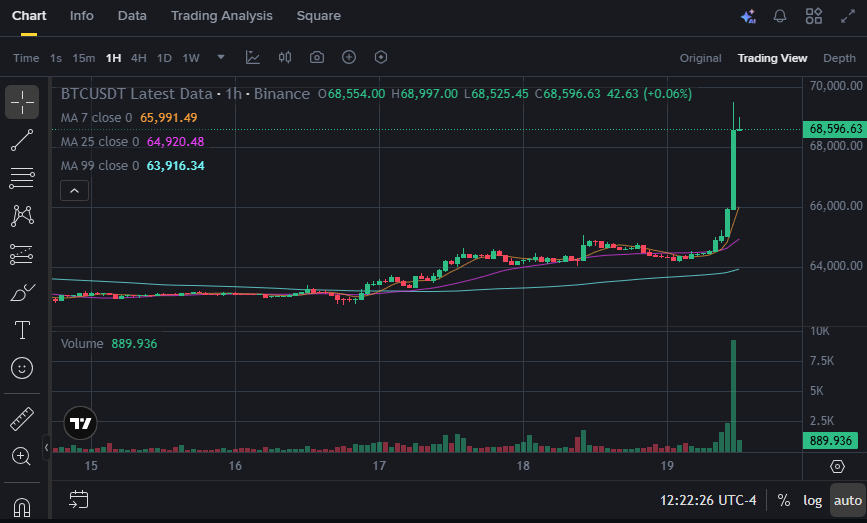Open the AI sparkle assistant icon
867x523 pixels.
(x=748, y=17)
